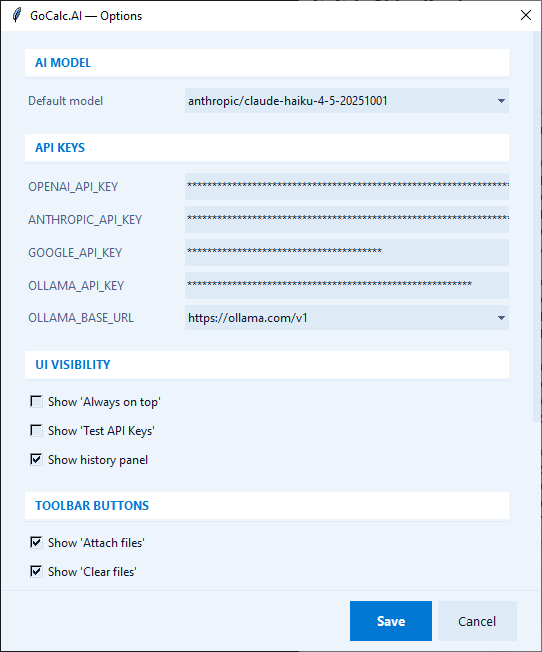
Task: Open the OLLAMA_BASE_URL combo box
Action: (346, 318)
